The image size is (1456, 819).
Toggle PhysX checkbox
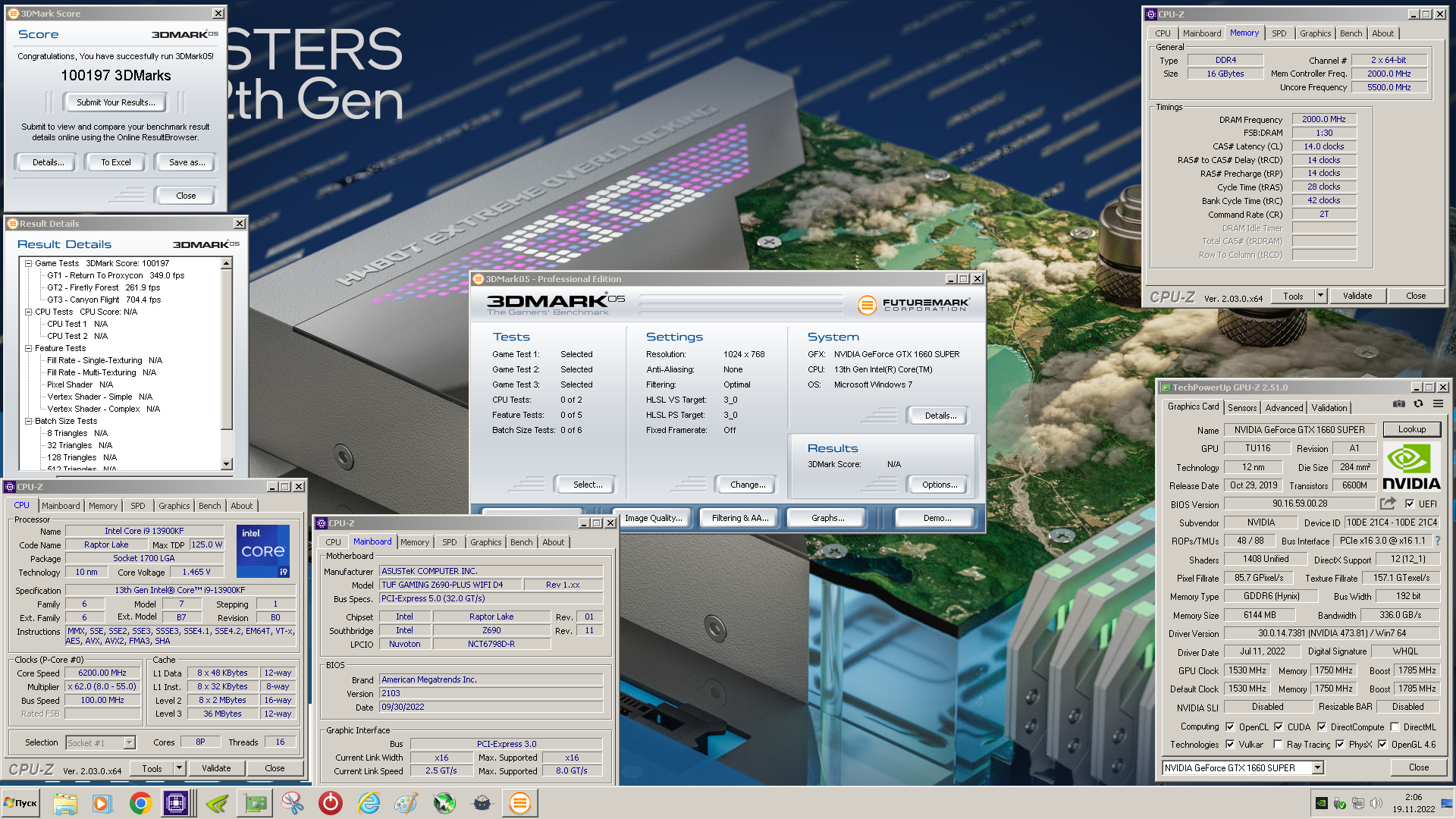click(1340, 744)
